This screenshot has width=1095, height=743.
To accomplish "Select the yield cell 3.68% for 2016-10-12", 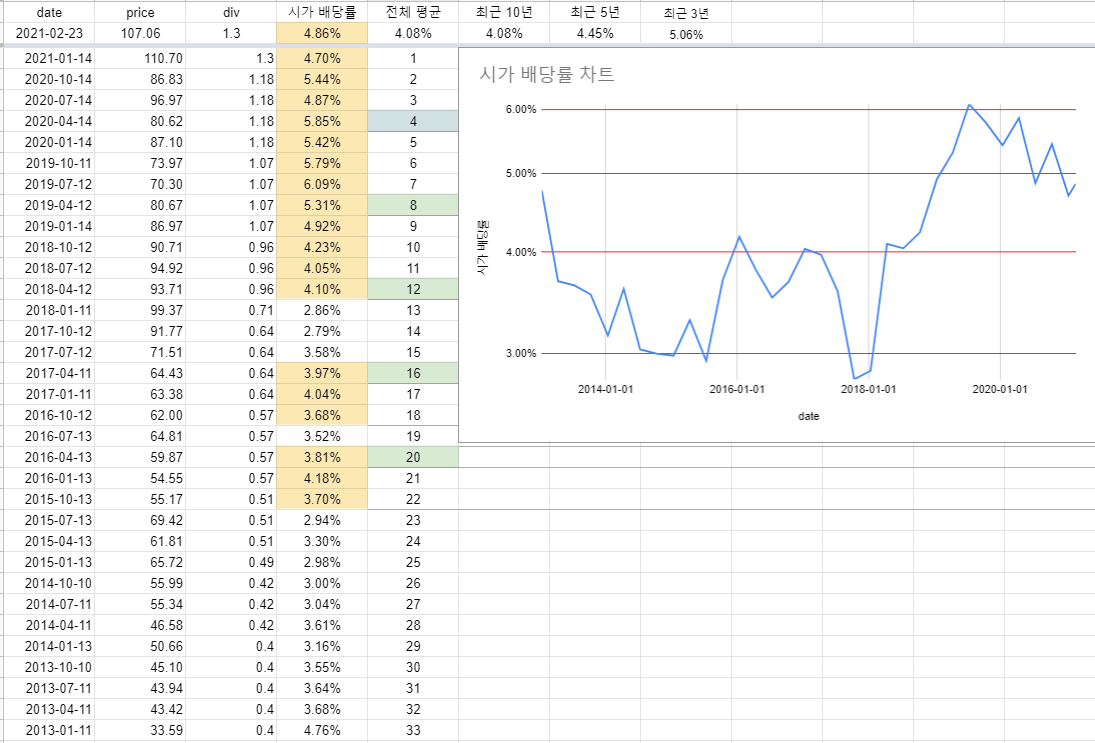I will click(322, 415).
